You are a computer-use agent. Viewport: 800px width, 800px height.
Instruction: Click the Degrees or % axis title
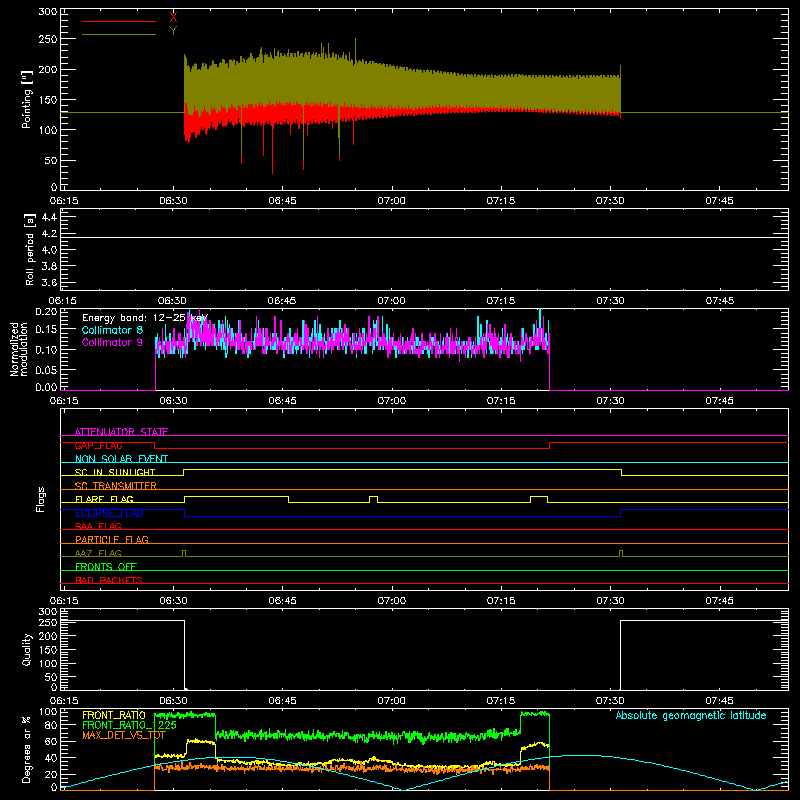coord(27,749)
